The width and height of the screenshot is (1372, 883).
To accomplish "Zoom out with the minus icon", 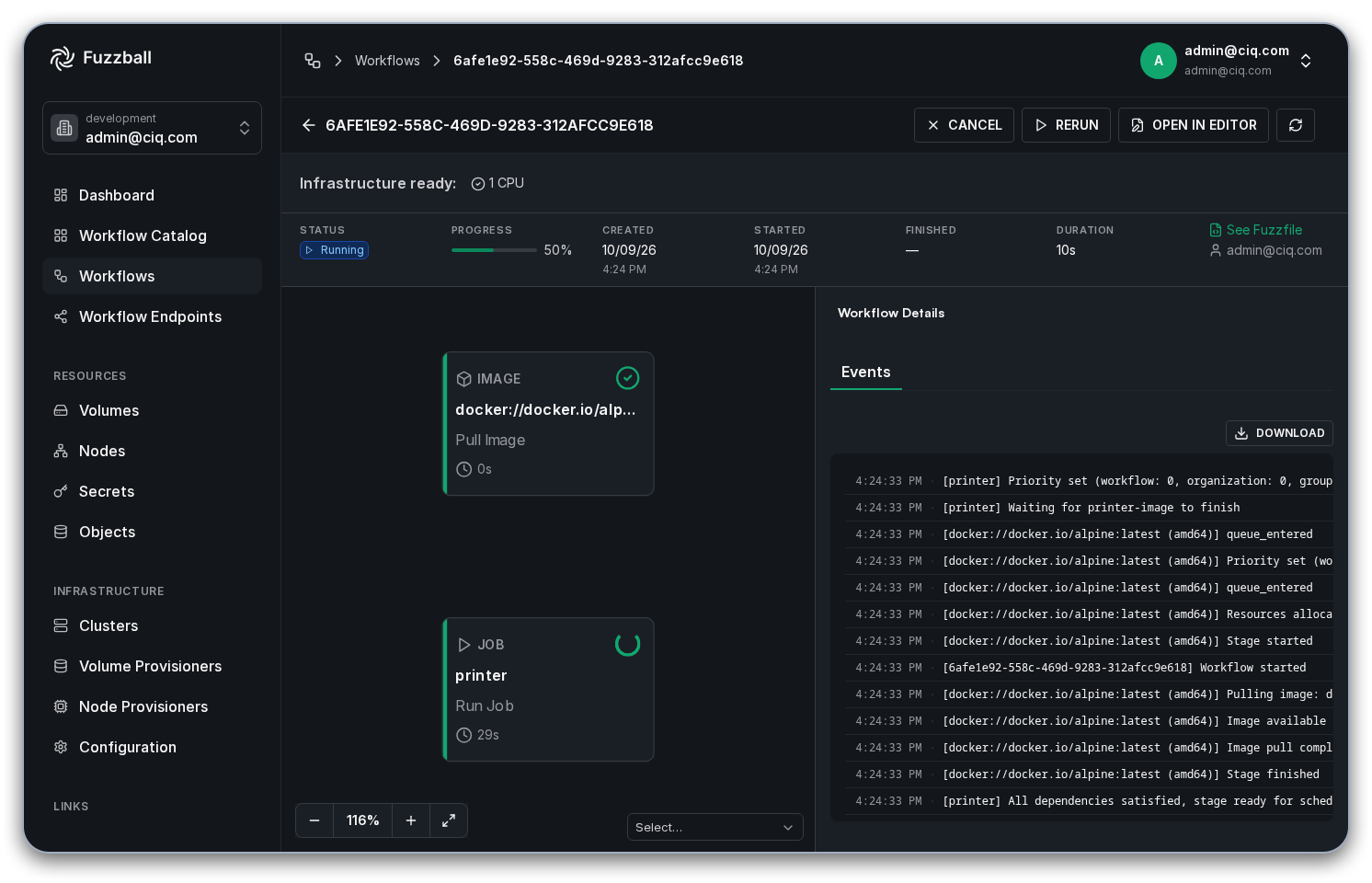I will tap(314, 820).
